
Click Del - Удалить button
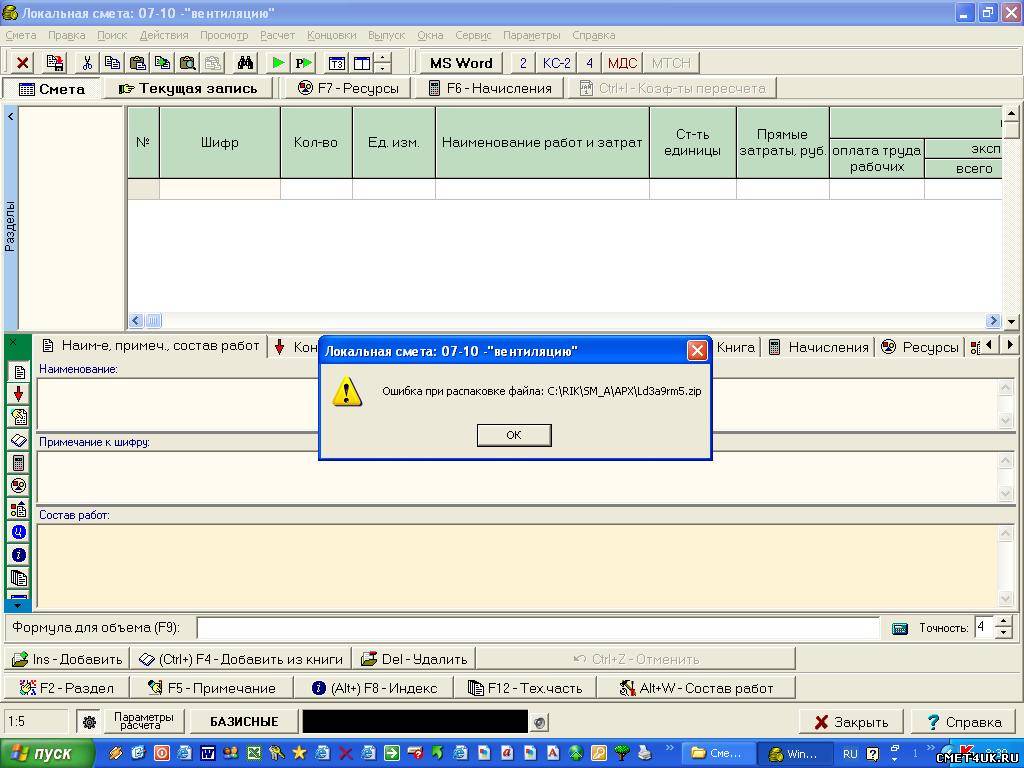[414, 659]
